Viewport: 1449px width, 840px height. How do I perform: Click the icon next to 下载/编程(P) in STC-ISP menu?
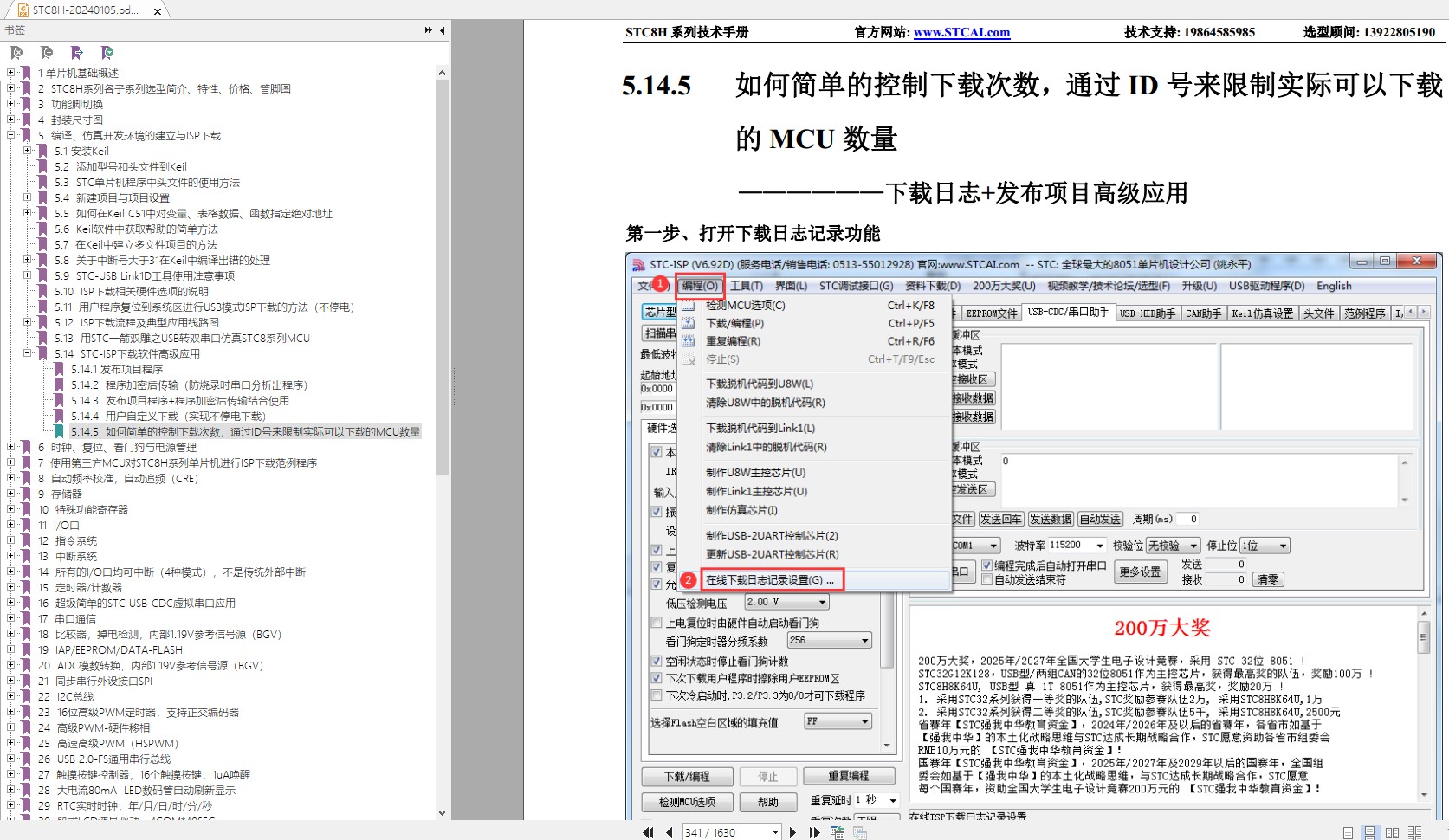click(x=689, y=323)
